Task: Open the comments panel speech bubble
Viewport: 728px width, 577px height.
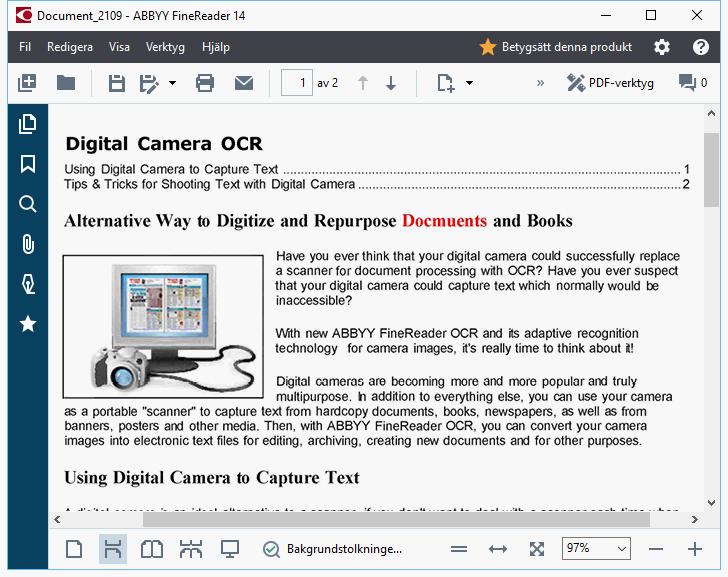Action: click(693, 83)
